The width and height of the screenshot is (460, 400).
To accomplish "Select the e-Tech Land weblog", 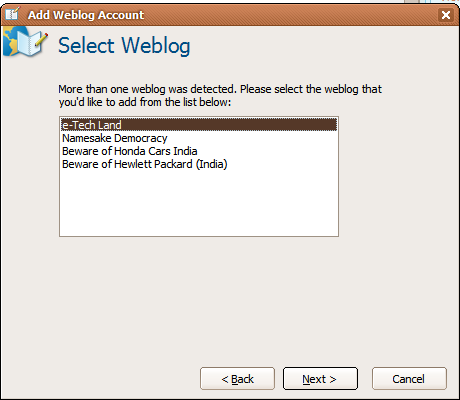I will click(199, 125).
